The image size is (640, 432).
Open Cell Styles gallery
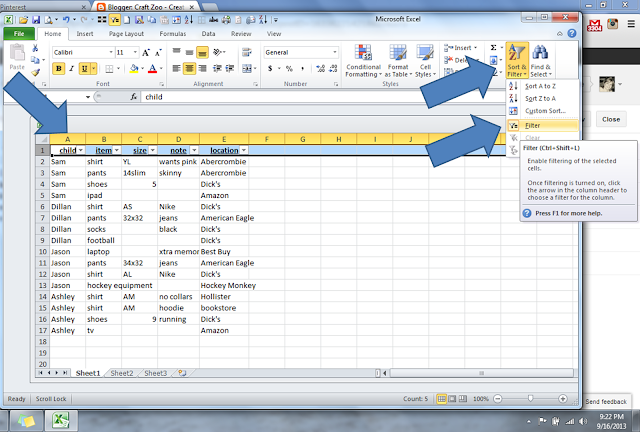coord(425,60)
